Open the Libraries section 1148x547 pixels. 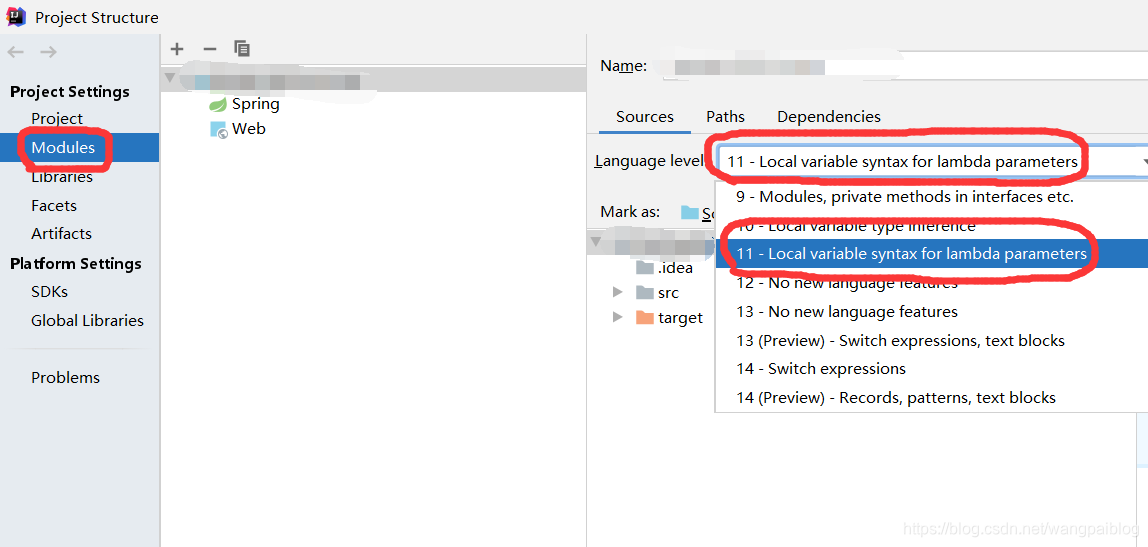[x=62, y=177]
